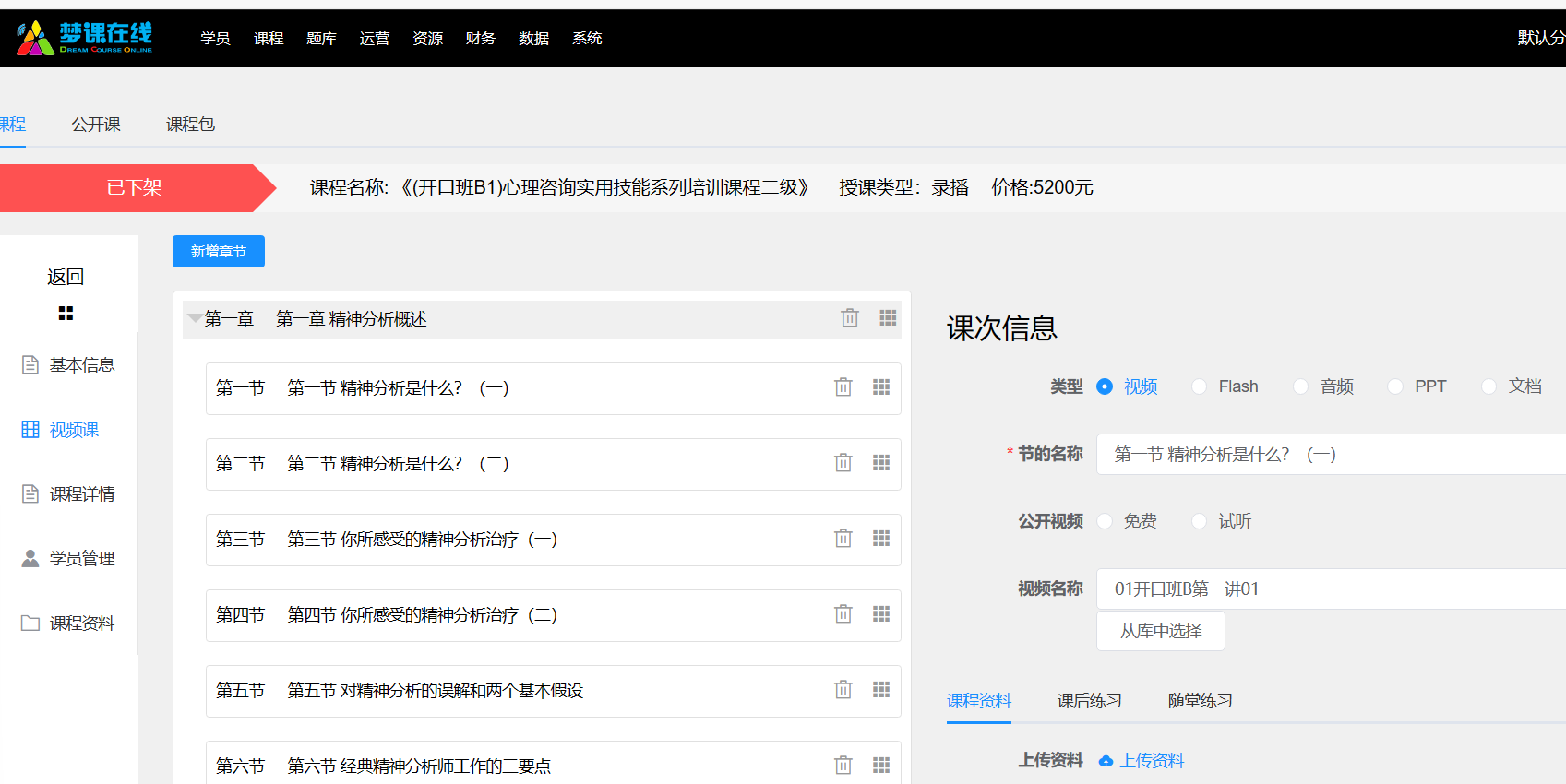Screen dimensions: 1566x784
Task: Delete 第一章 精神分析概述 with trash icon
Action: (850, 318)
